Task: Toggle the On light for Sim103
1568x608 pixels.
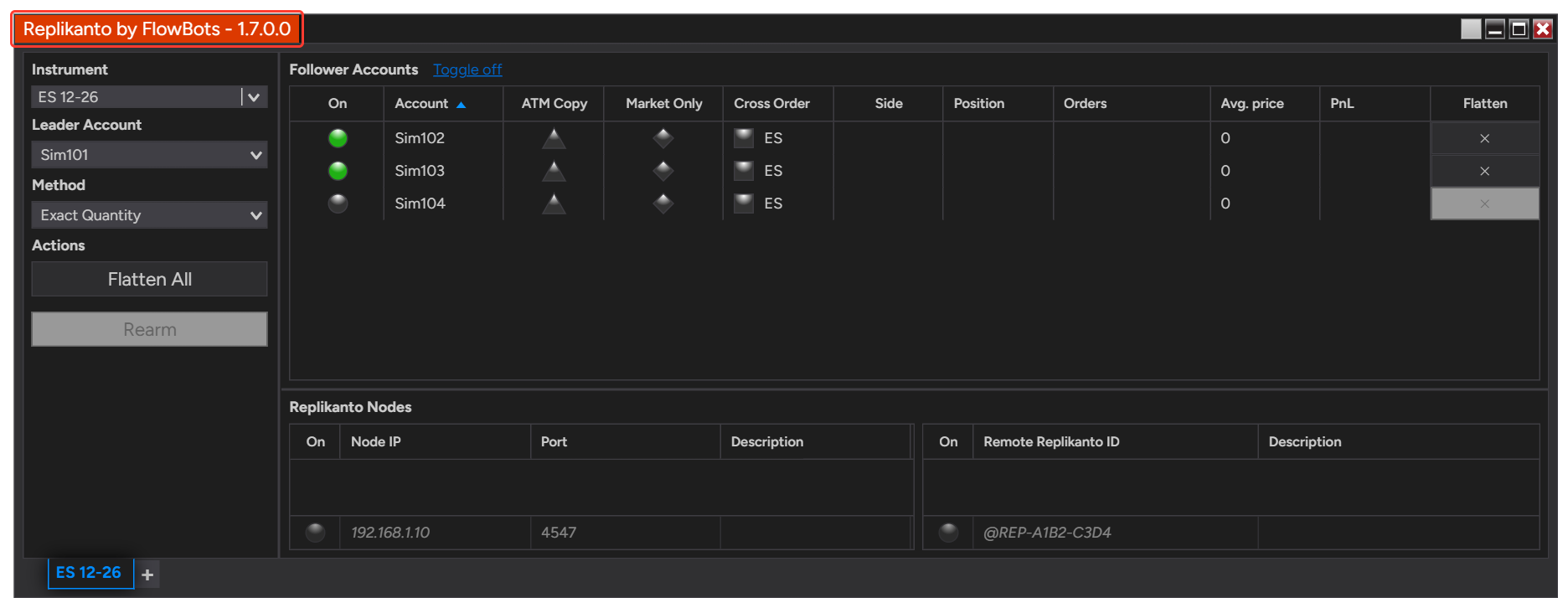Action: (338, 171)
